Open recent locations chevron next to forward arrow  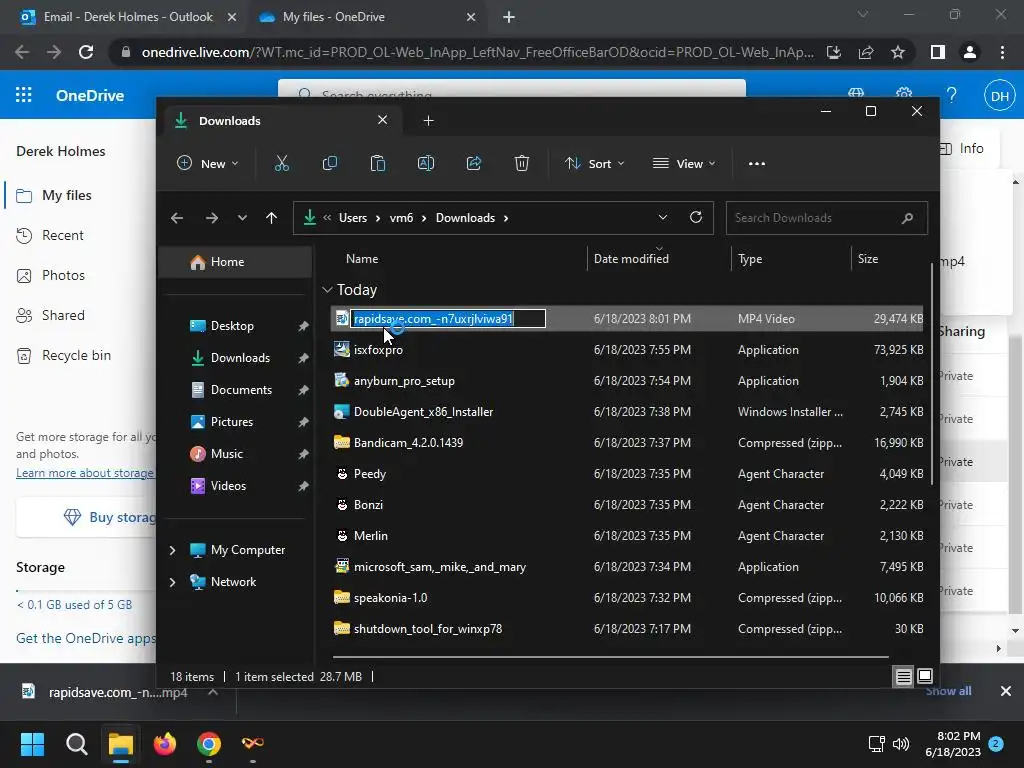(242, 218)
